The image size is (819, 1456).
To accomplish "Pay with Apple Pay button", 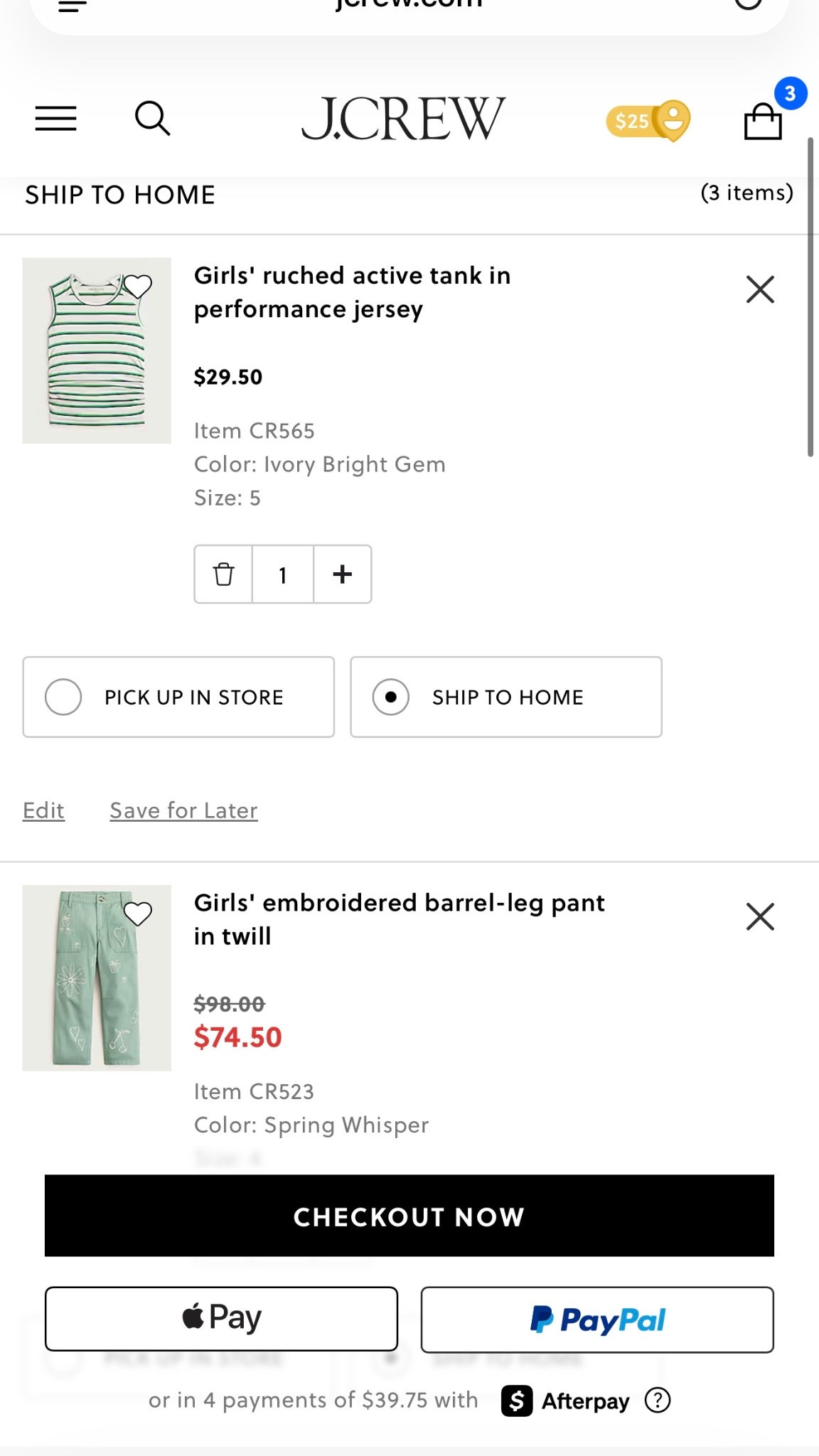I will [221, 1319].
